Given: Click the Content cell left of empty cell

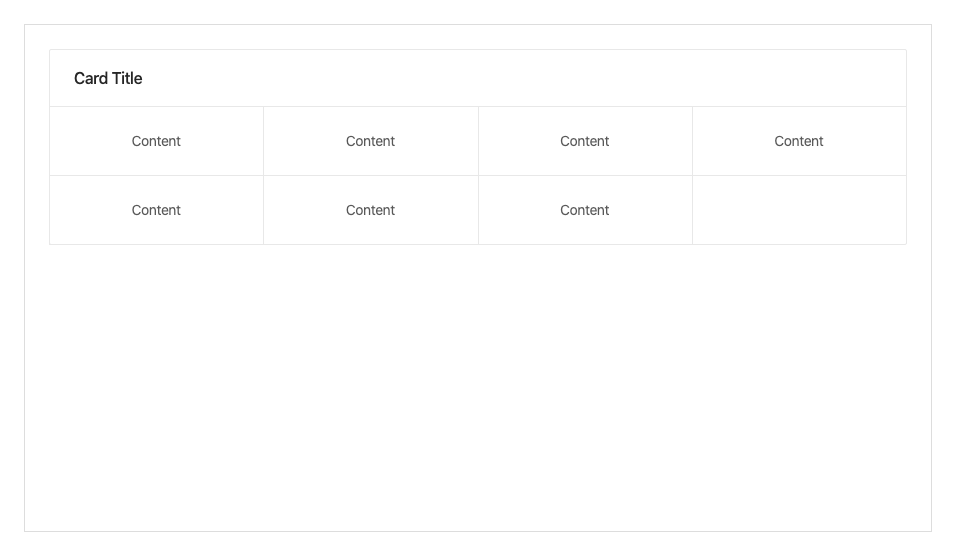Looking at the screenshot, I should pos(584,210).
